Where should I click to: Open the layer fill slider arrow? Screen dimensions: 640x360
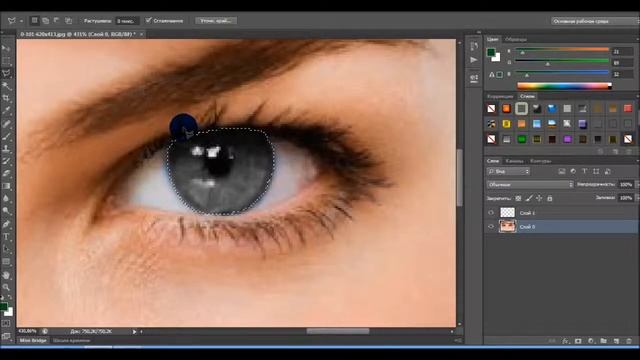(x=637, y=198)
